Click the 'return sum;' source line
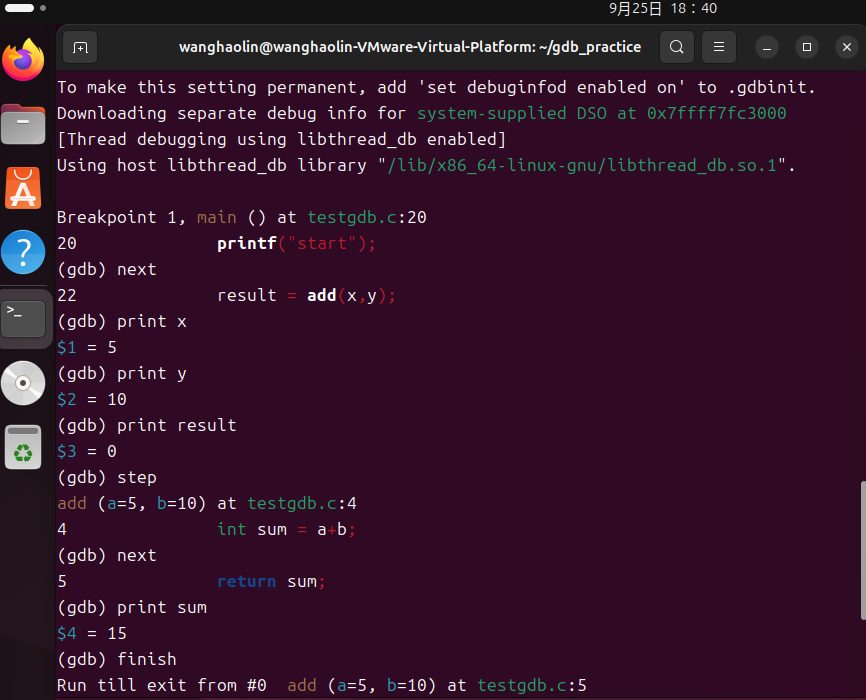This screenshot has width=866, height=700. [272, 581]
